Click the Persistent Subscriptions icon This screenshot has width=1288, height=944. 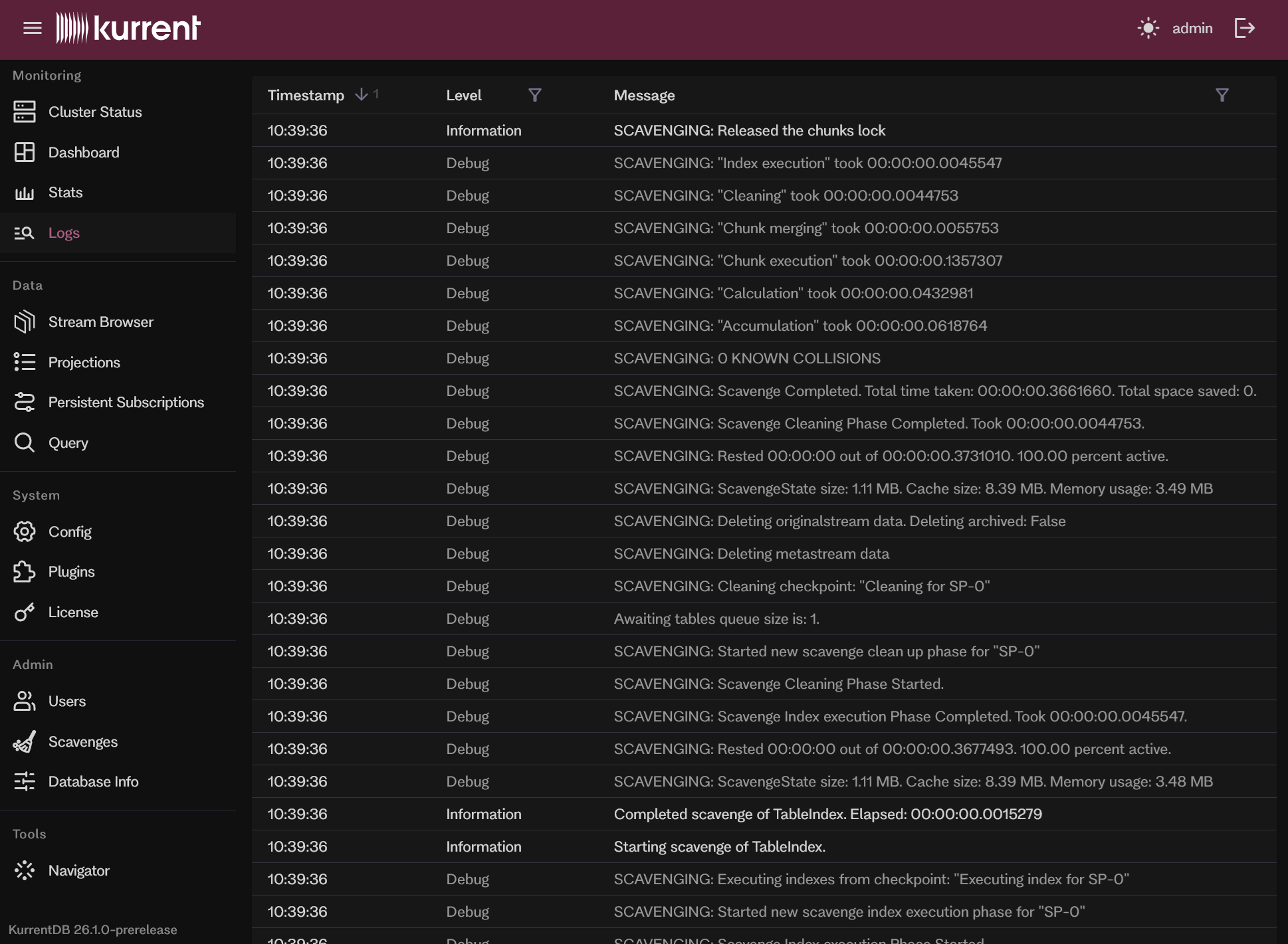tap(25, 402)
